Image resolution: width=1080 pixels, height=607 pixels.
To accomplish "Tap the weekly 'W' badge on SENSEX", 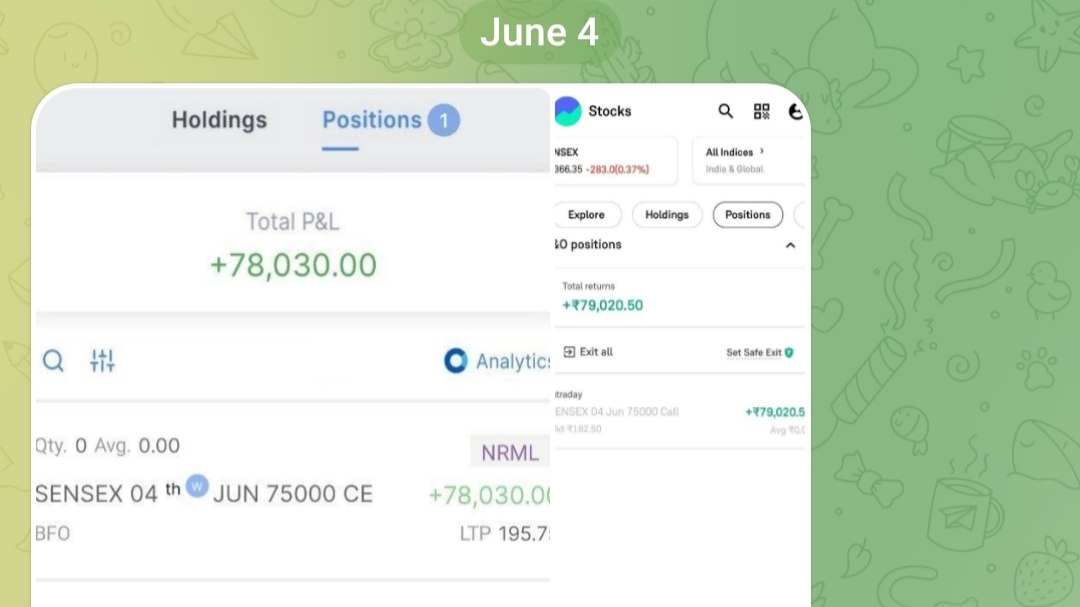I will point(197,486).
